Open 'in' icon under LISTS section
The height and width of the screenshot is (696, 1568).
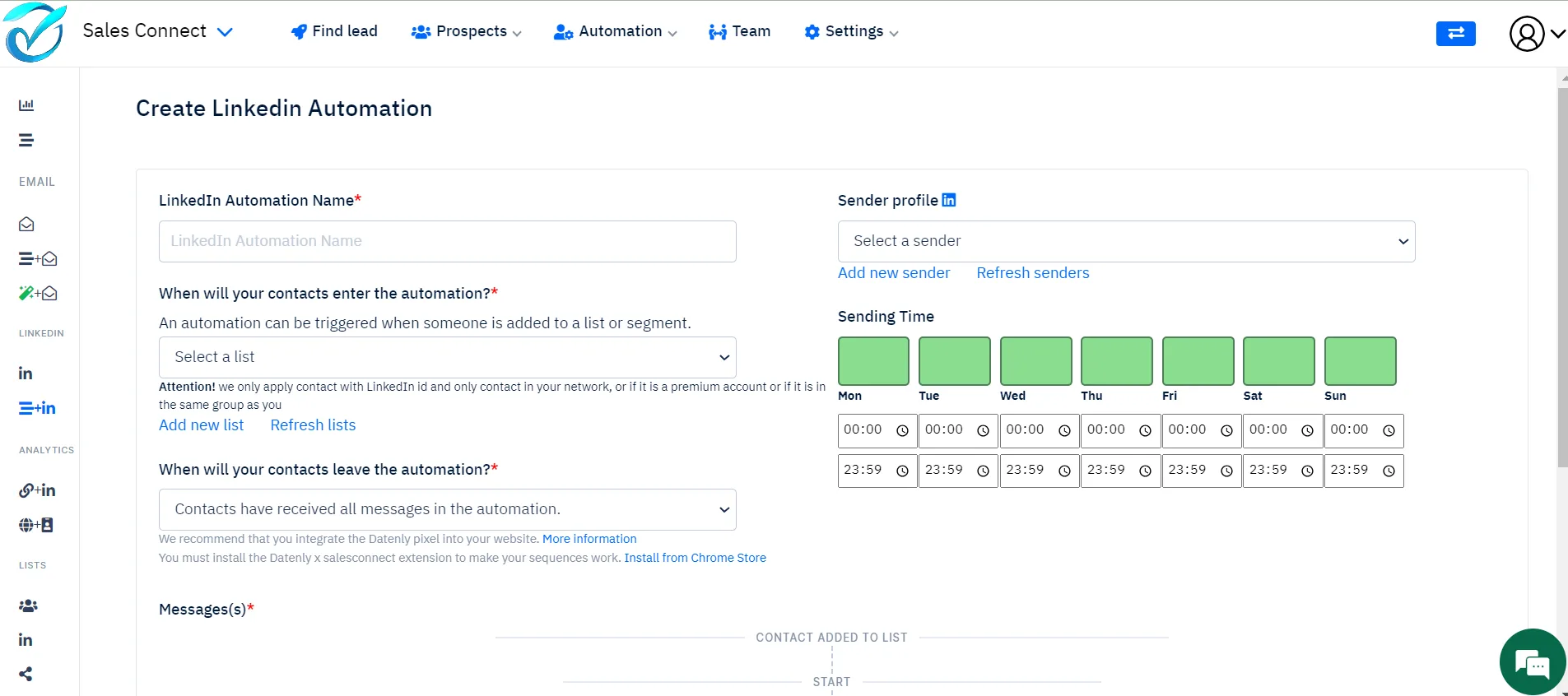(x=26, y=640)
